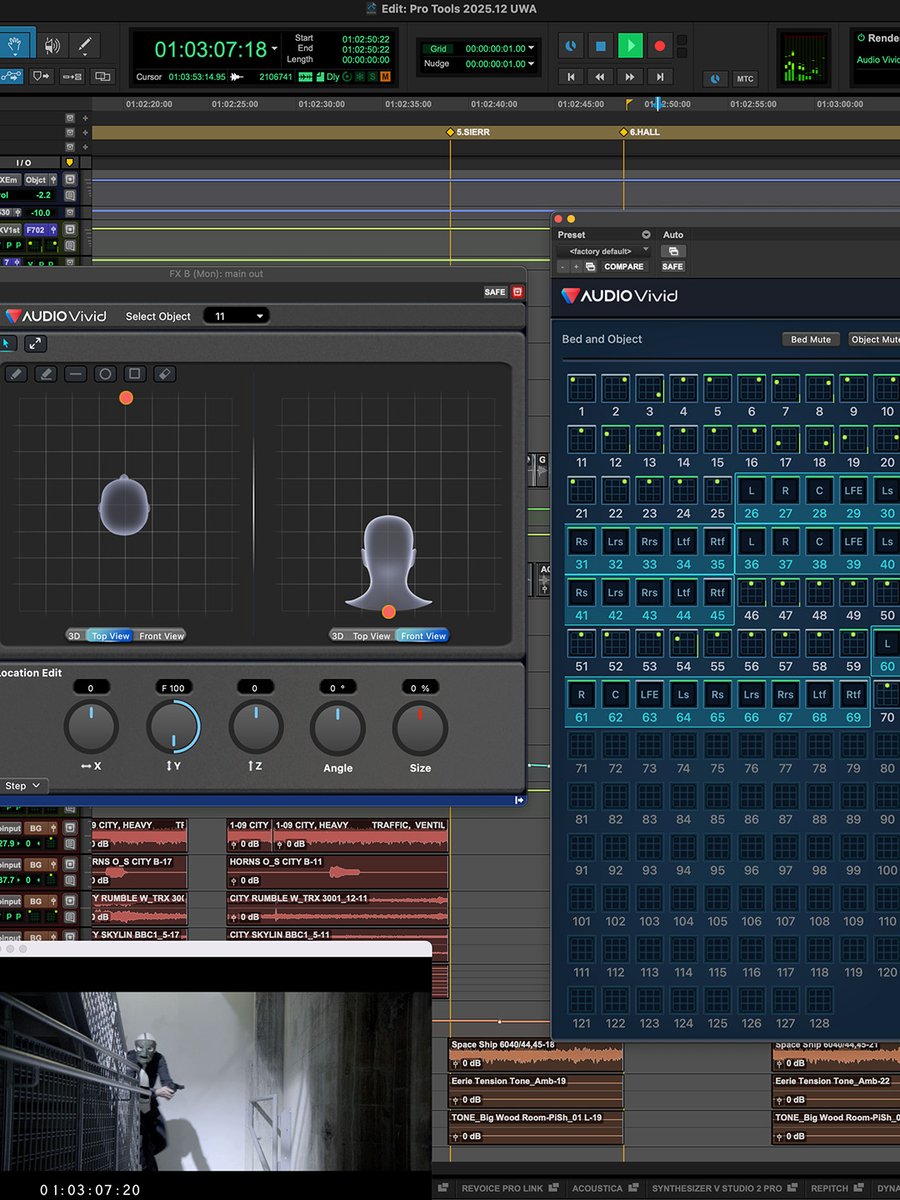Toggle SAFE on panner plugin window
900x1200 pixels.
coord(495,292)
